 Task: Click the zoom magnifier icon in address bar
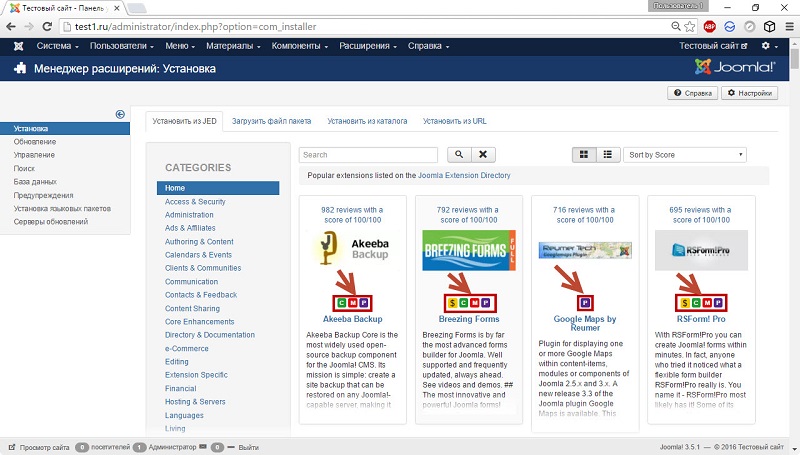pyautogui.click(x=676, y=27)
